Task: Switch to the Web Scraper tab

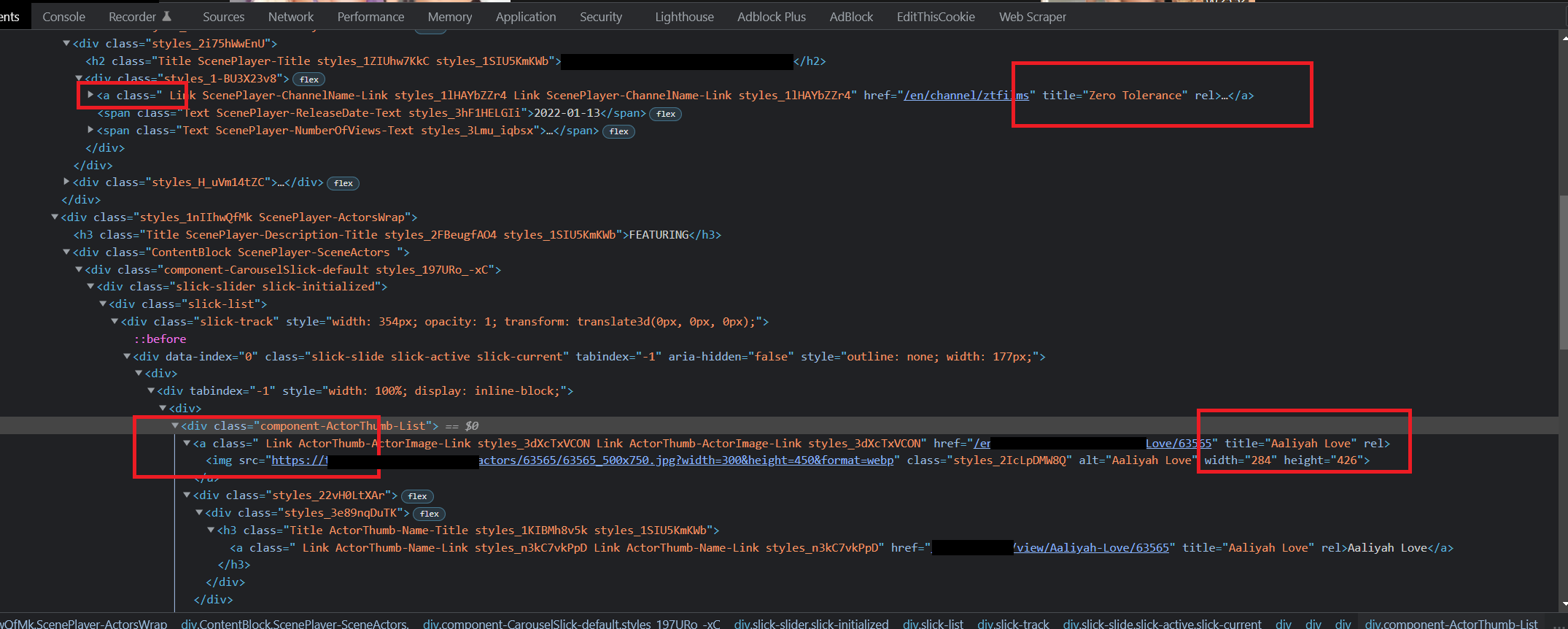Action: coord(1033,16)
